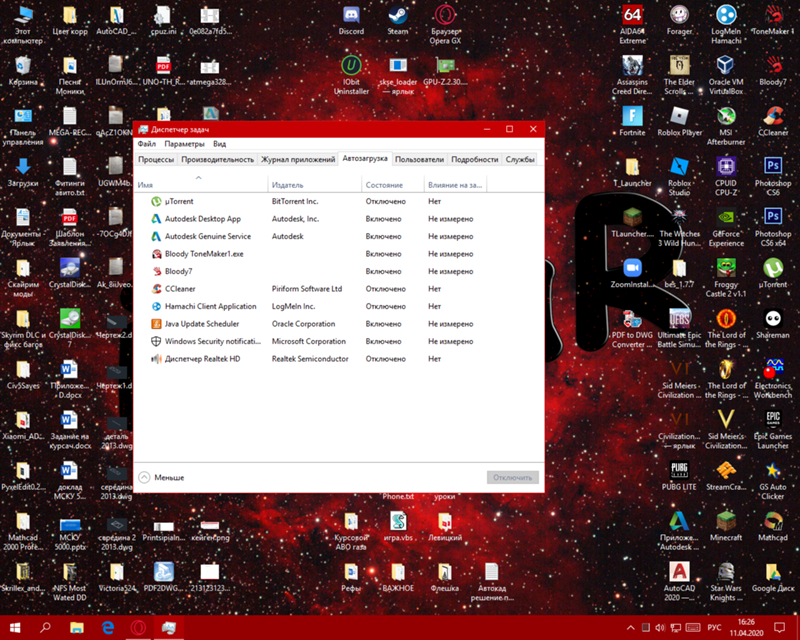Click Fortnite desktop icon

(x=632, y=116)
